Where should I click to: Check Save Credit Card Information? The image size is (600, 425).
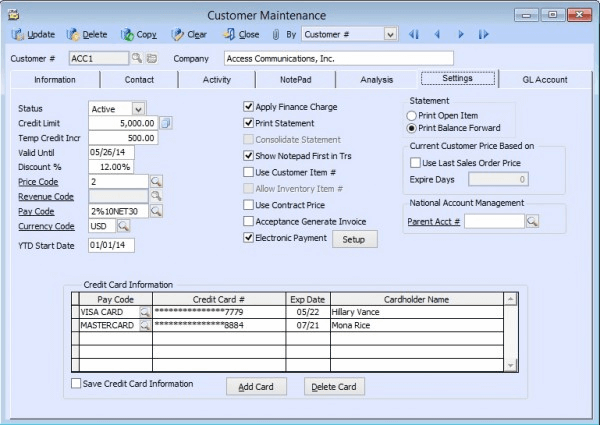tap(76, 383)
